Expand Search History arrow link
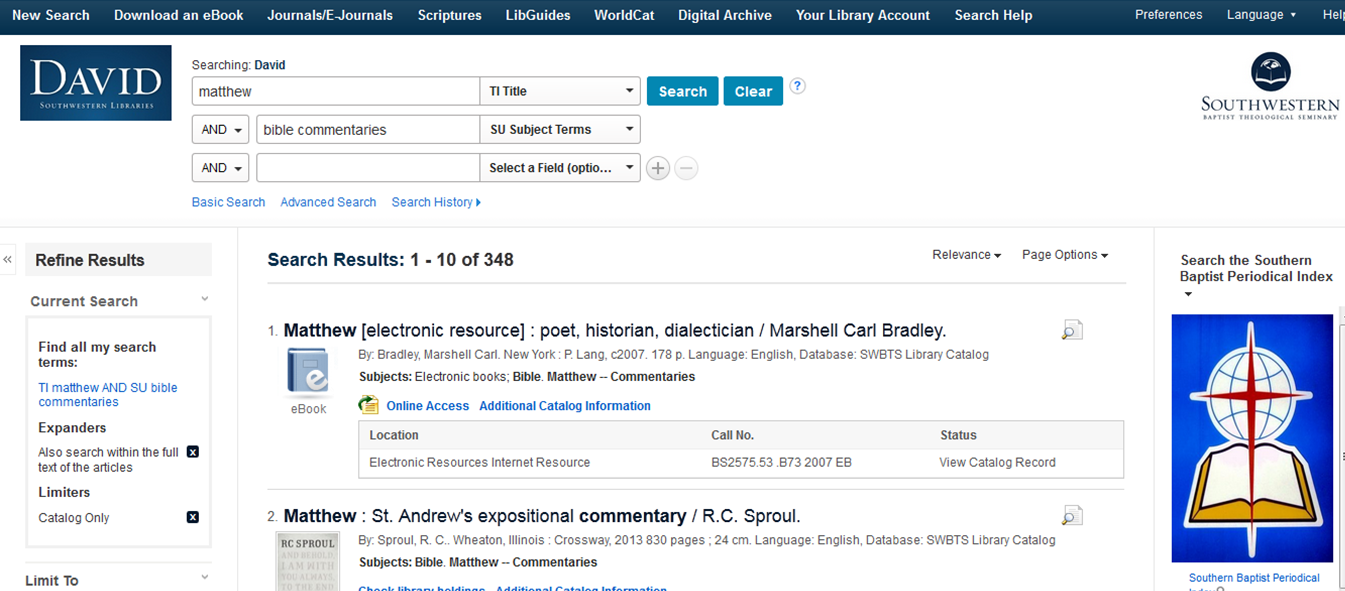This screenshot has width=1345, height=591. coord(436,202)
